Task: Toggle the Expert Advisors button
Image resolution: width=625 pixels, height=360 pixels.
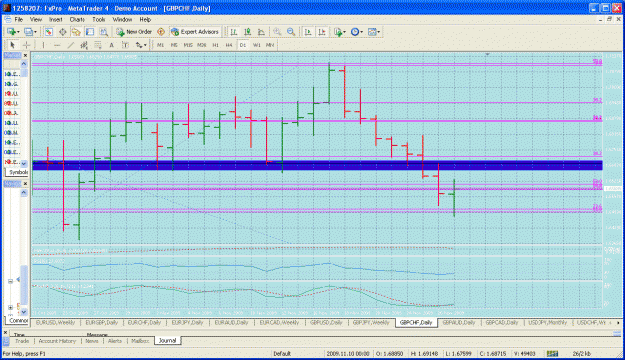Action: 195,31
